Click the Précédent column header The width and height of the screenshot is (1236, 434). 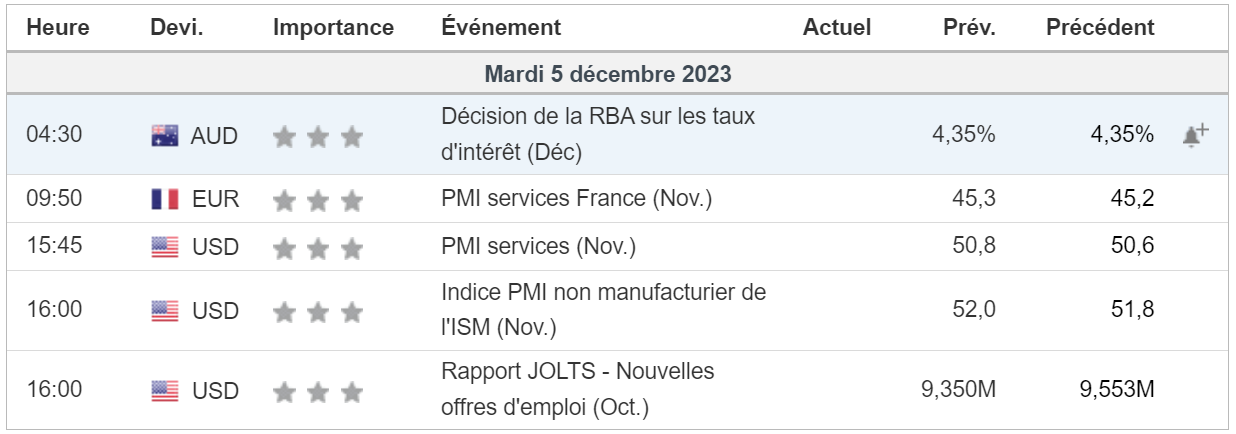pyautogui.click(x=1100, y=28)
